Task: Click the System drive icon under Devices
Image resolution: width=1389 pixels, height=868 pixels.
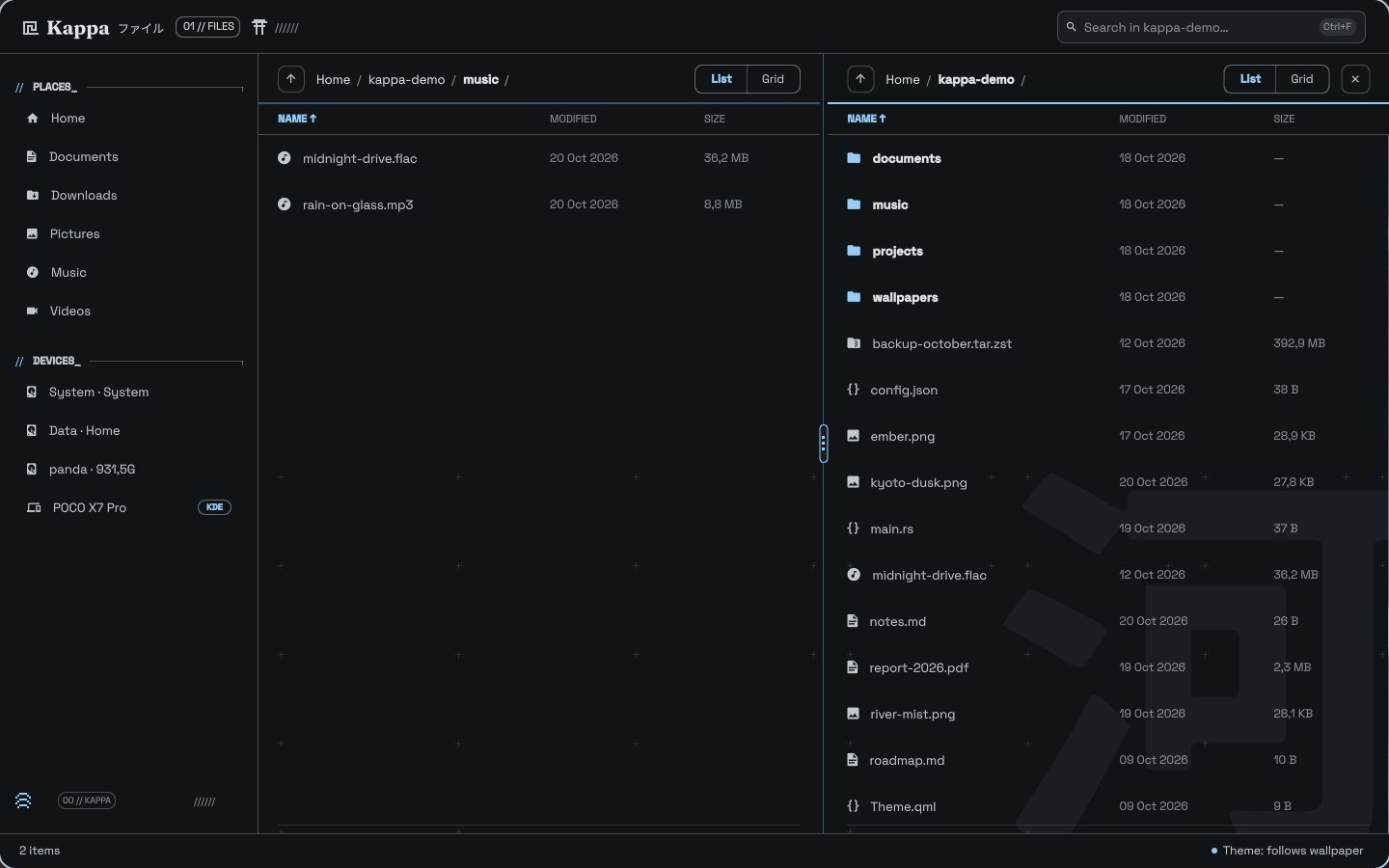Action: click(x=32, y=392)
